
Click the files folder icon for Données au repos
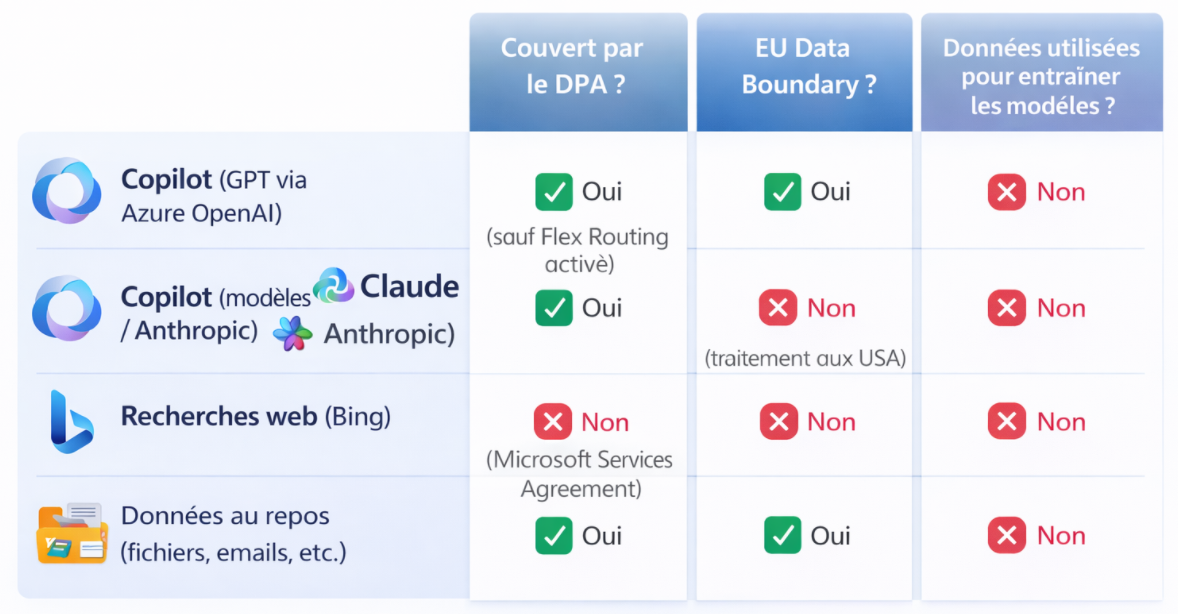pyautogui.click(x=72, y=533)
